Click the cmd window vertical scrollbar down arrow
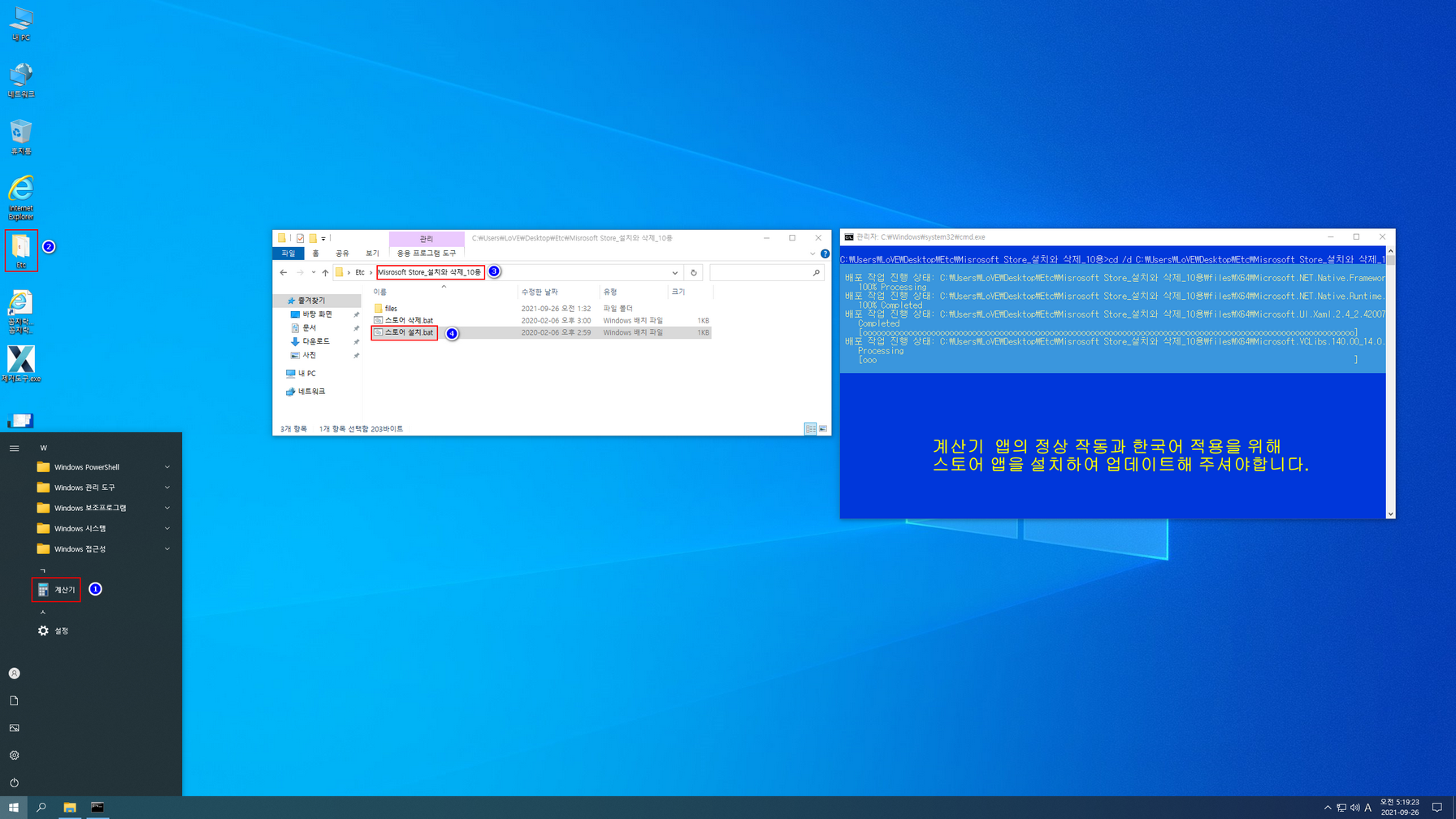The height and width of the screenshot is (819, 1456). point(1390,513)
